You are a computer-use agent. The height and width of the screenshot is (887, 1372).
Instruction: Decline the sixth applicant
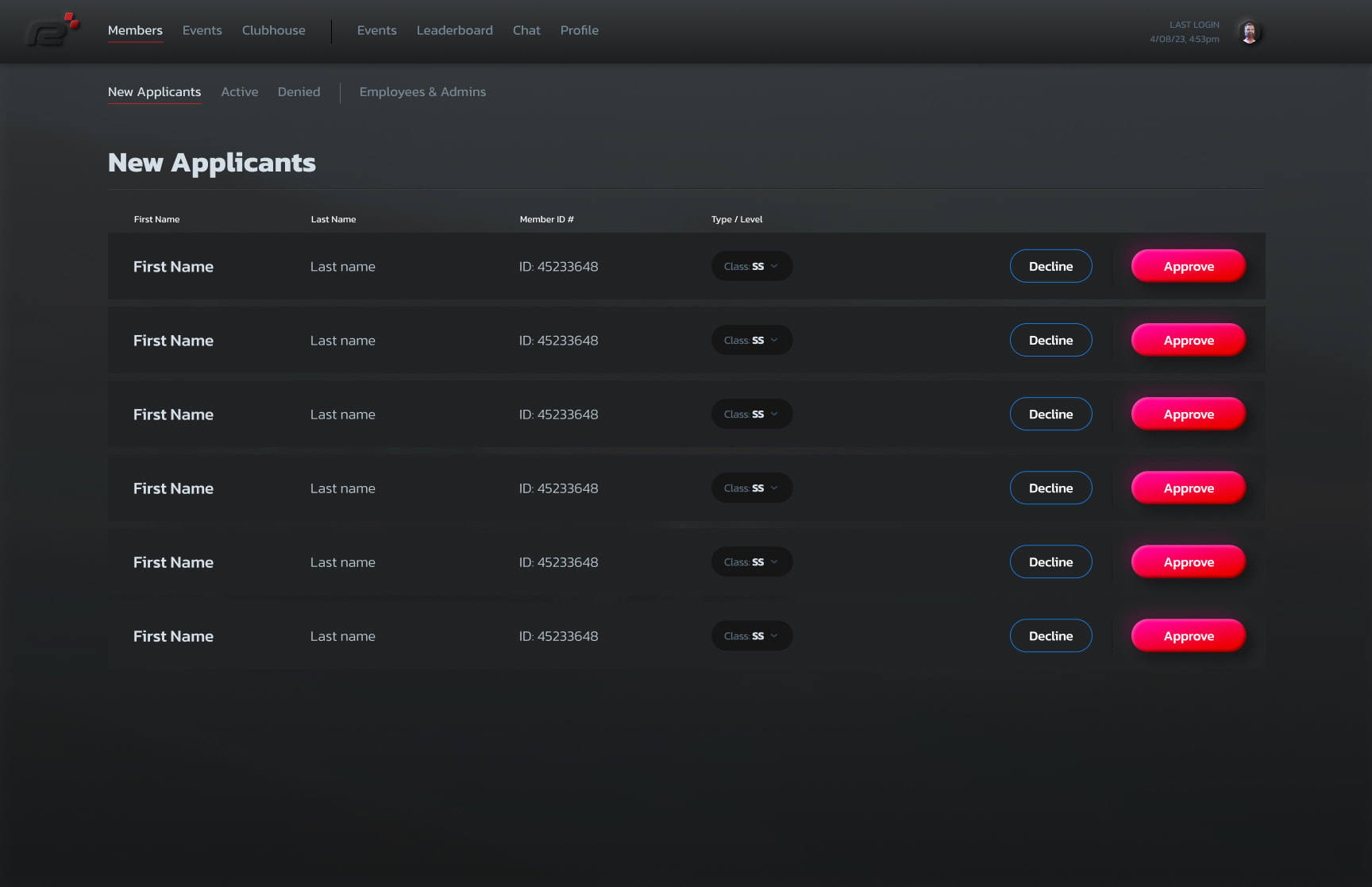(1051, 635)
